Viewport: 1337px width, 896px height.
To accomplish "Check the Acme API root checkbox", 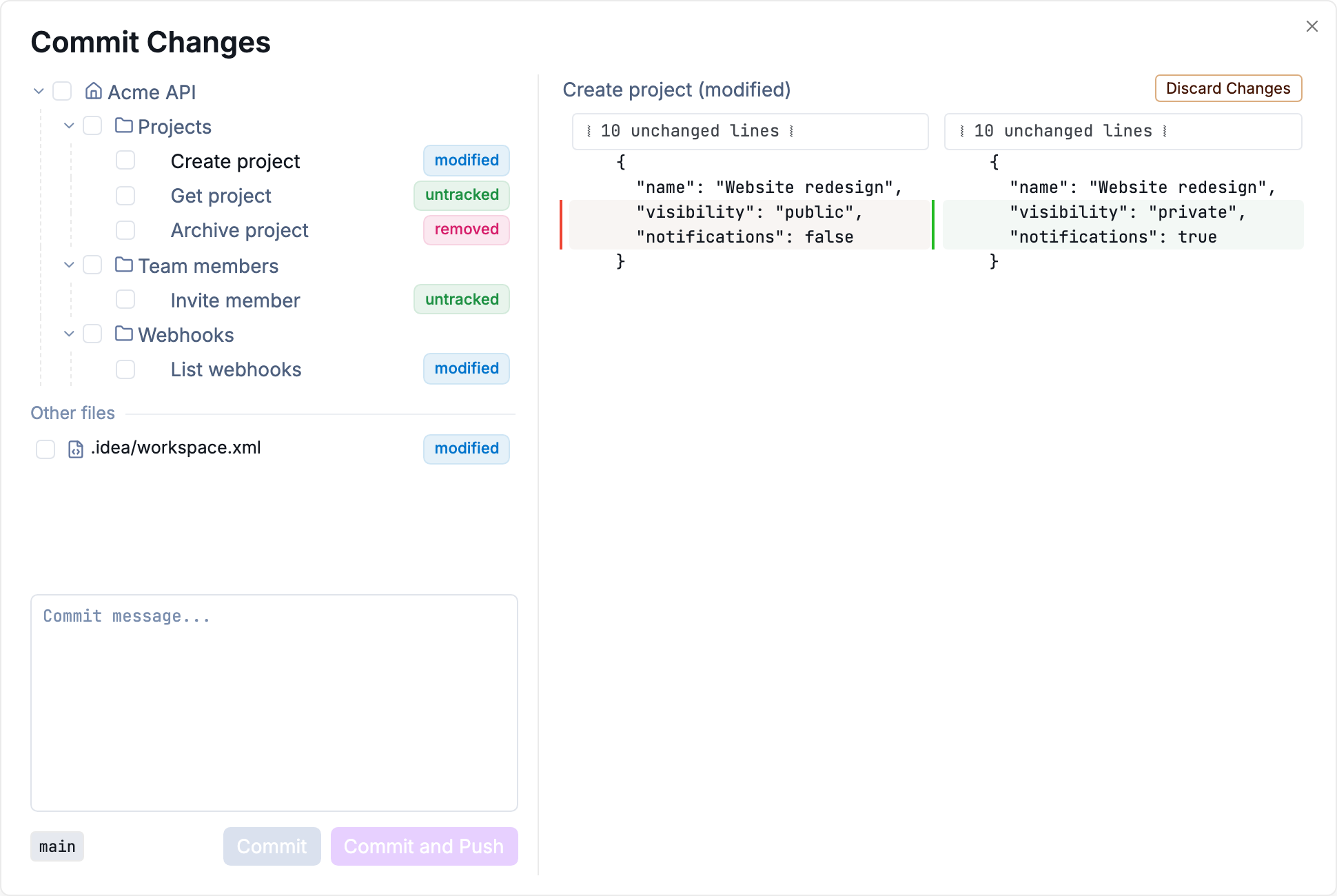I will pyautogui.click(x=62, y=91).
